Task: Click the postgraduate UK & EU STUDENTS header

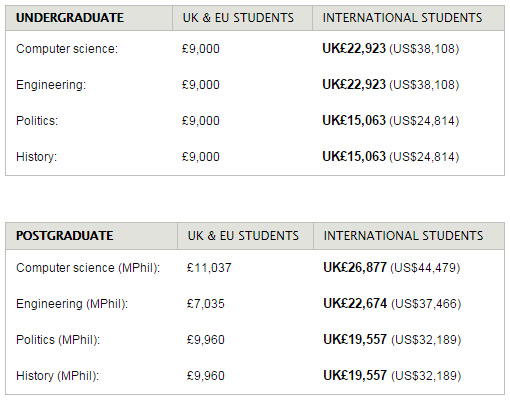Action: [x=243, y=236]
